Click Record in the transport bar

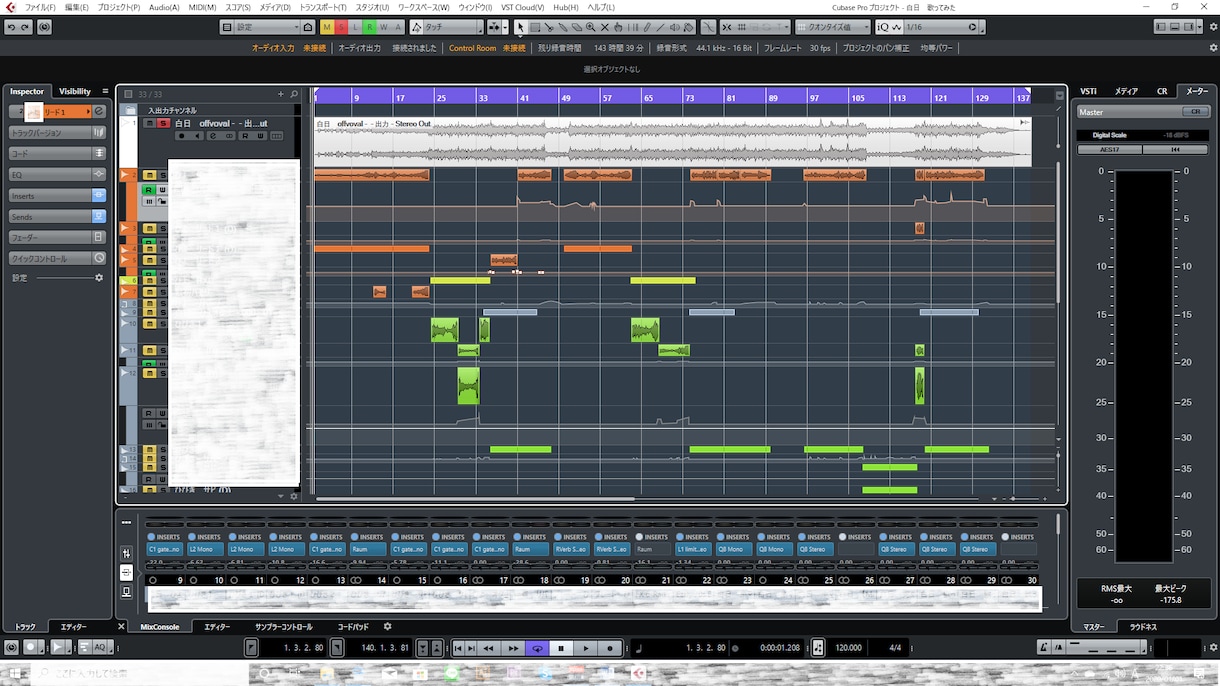tap(610, 648)
